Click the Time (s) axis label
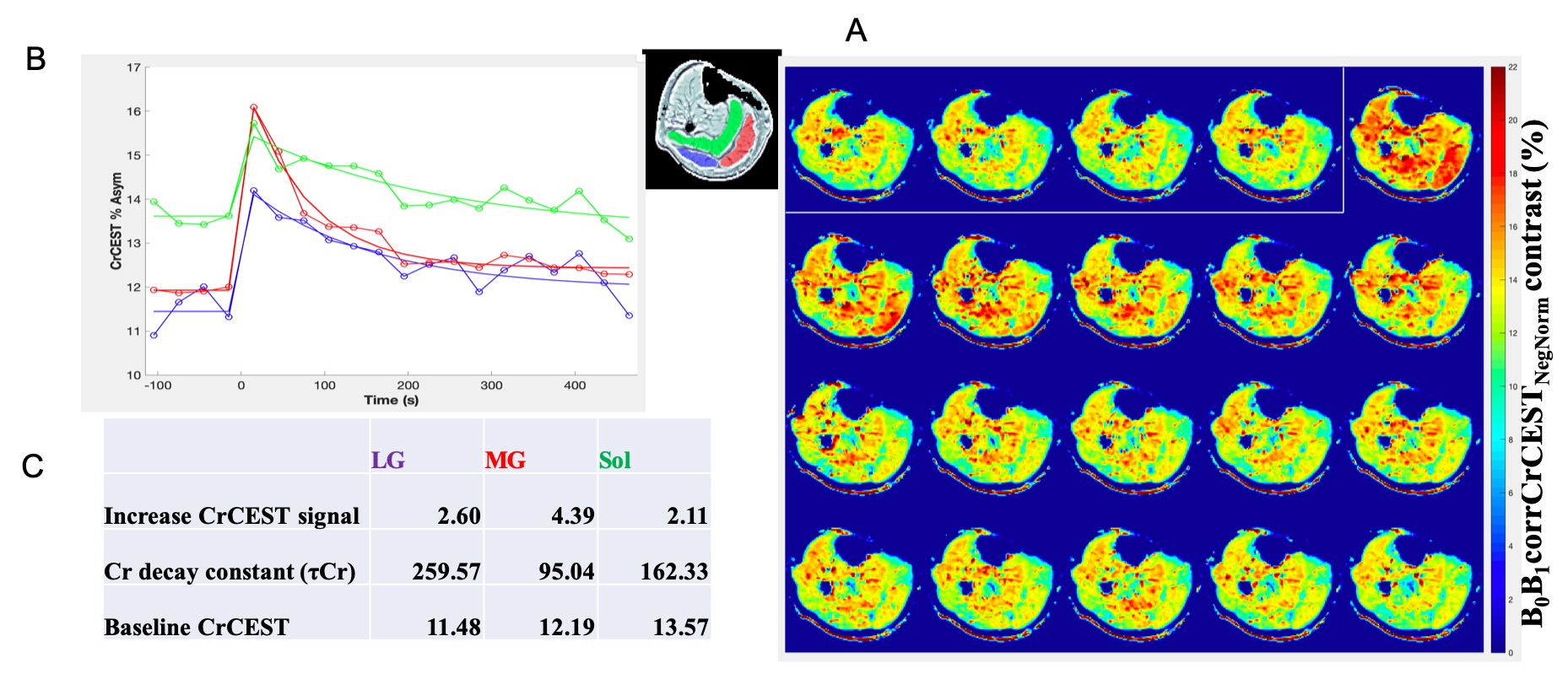The width and height of the screenshot is (1568, 690). [391, 400]
